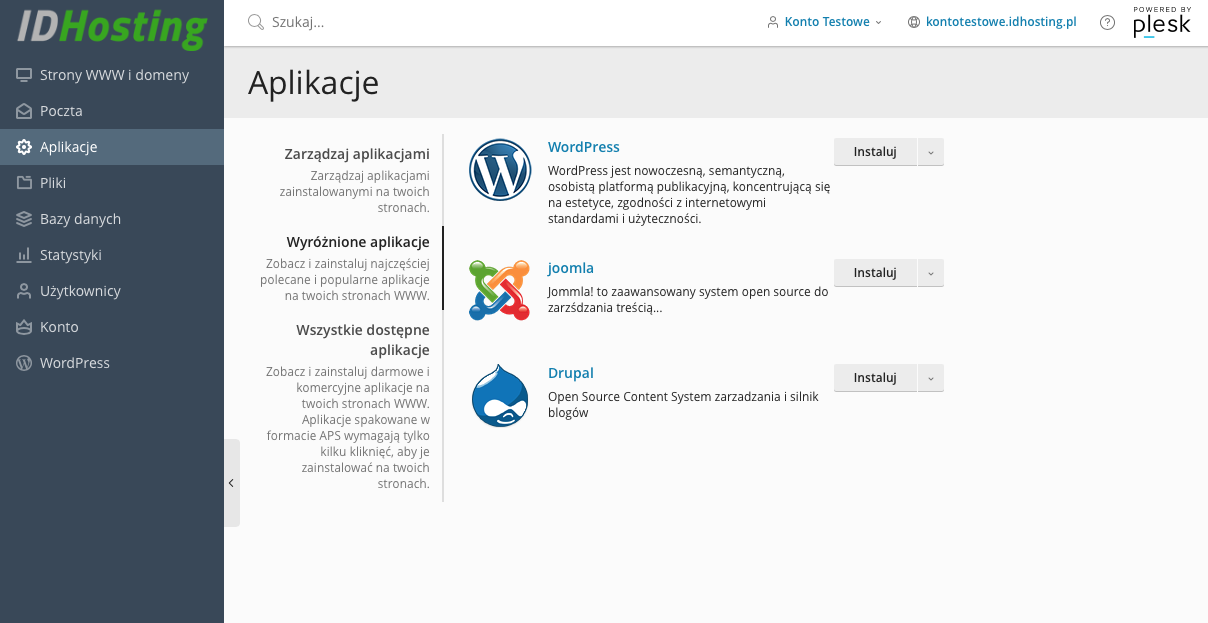Viewport: 1208px width, 623px height.
Task: Click the user icon next to Konto Testowe
Action: click(x=773, y=22)
